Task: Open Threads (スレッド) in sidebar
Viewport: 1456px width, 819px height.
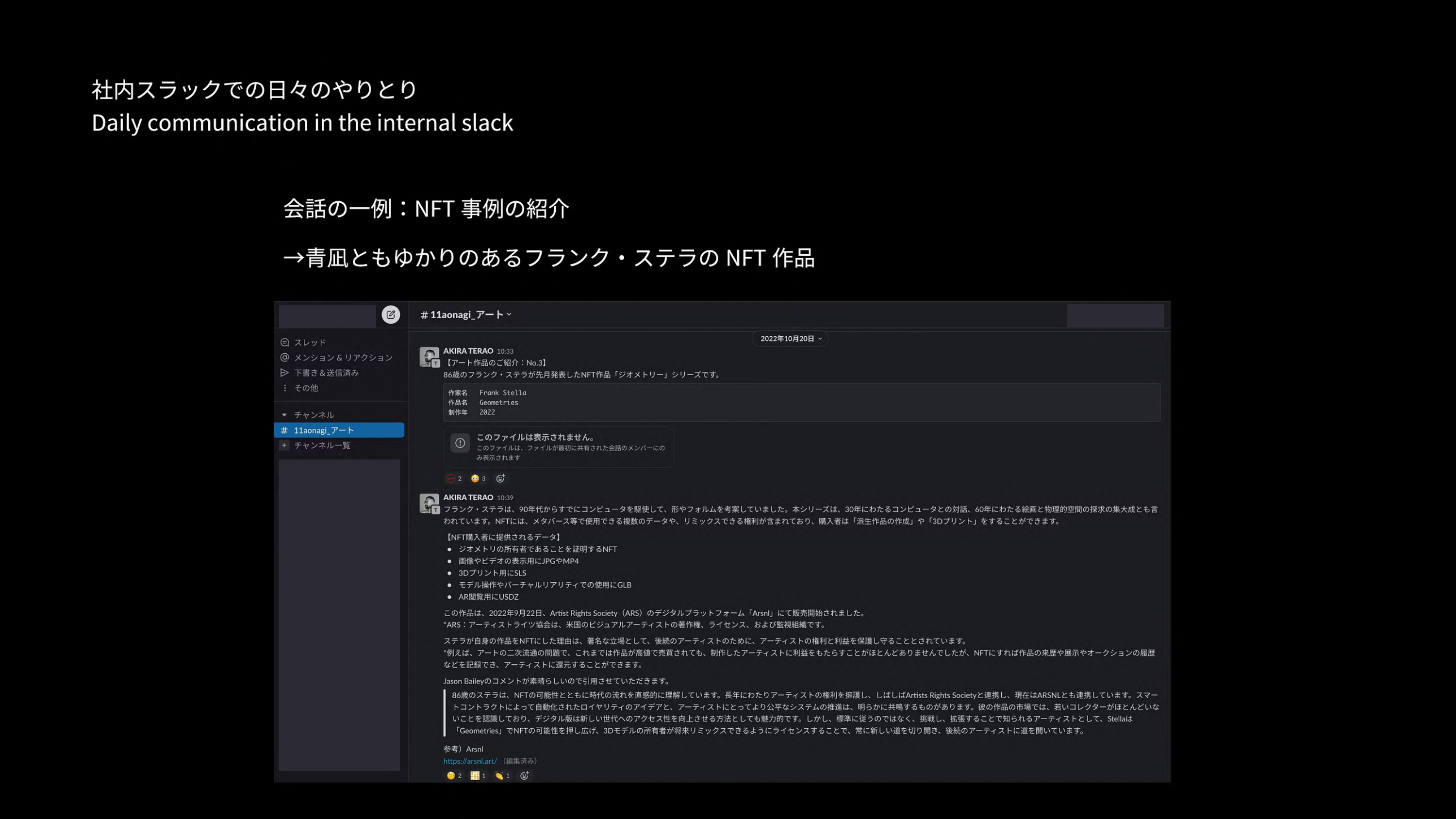Action: pyautogui.click(x=309, y=343)
